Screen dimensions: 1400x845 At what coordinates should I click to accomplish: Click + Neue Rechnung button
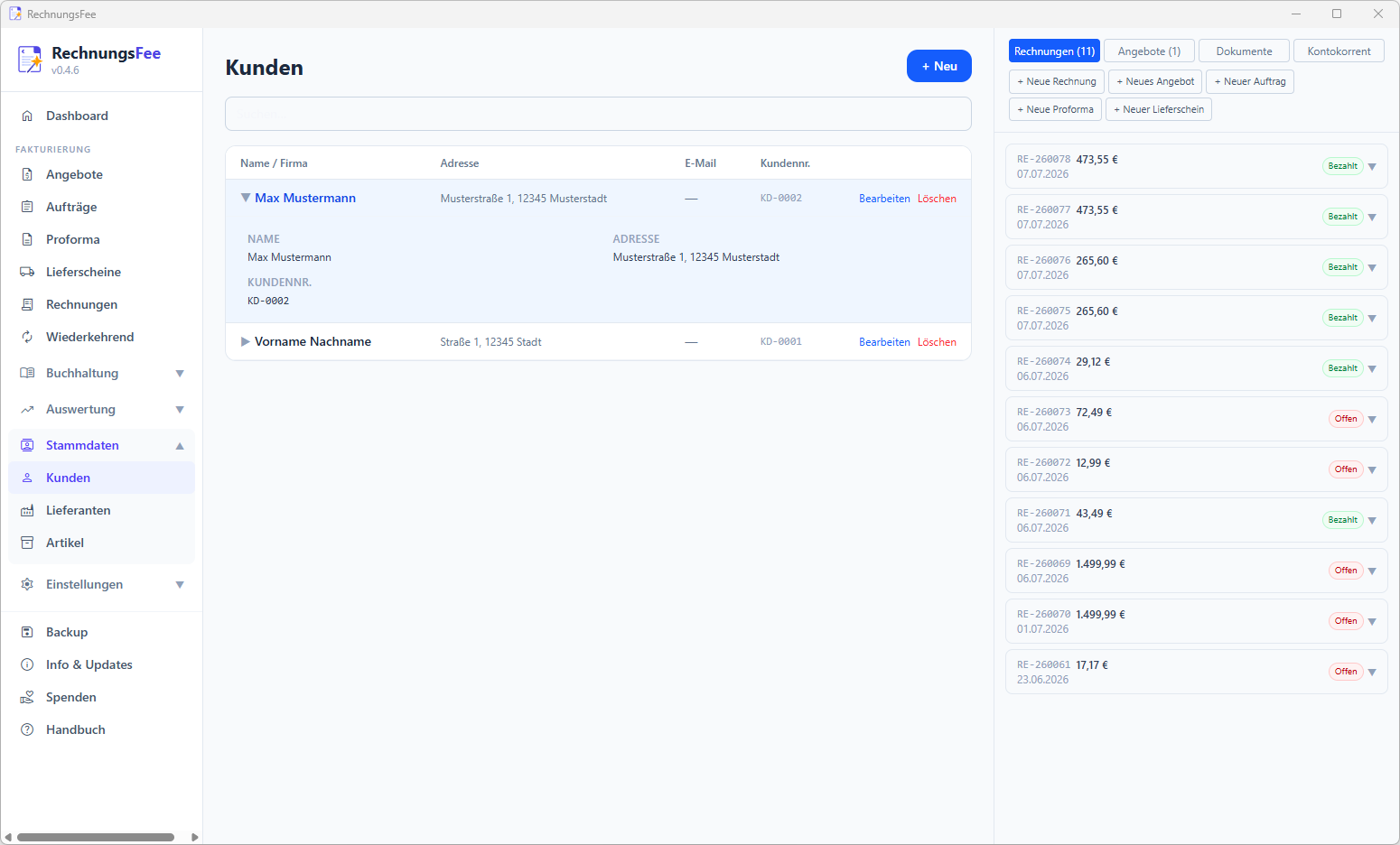(1057, 81)
